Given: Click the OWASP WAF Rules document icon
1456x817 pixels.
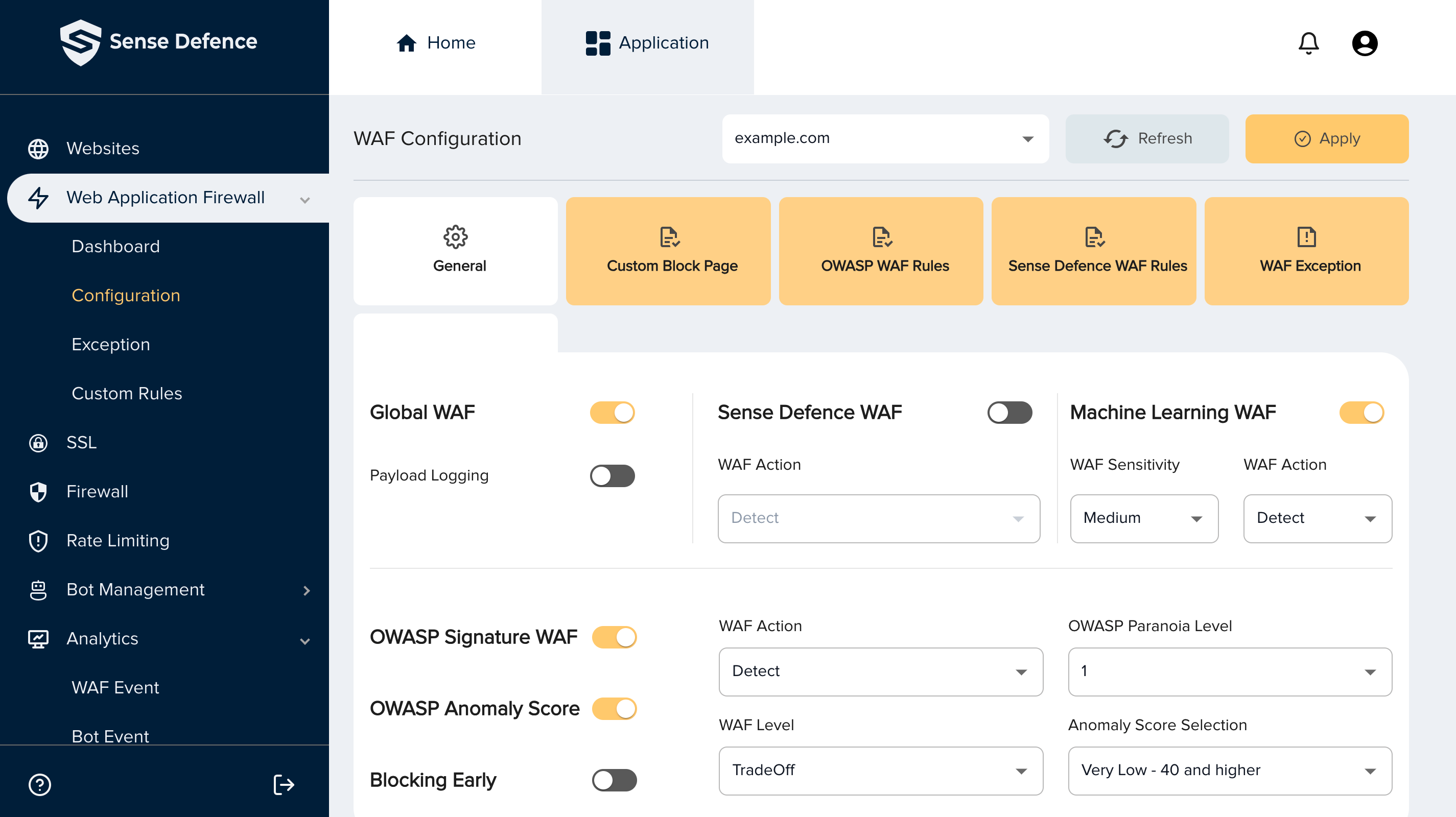Looking at the screenshot, I should [882, 237].
